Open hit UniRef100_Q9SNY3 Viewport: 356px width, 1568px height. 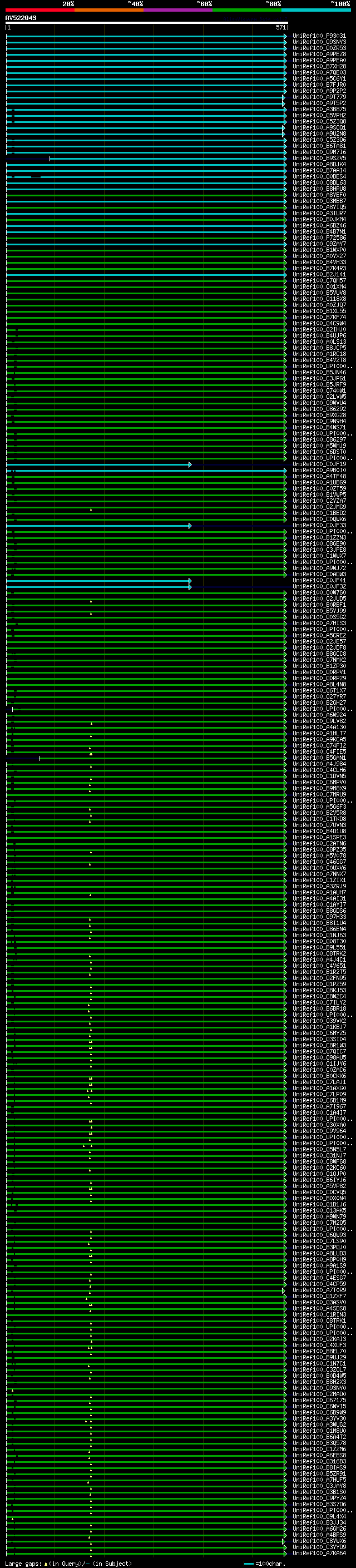click(x=319, y=42)
